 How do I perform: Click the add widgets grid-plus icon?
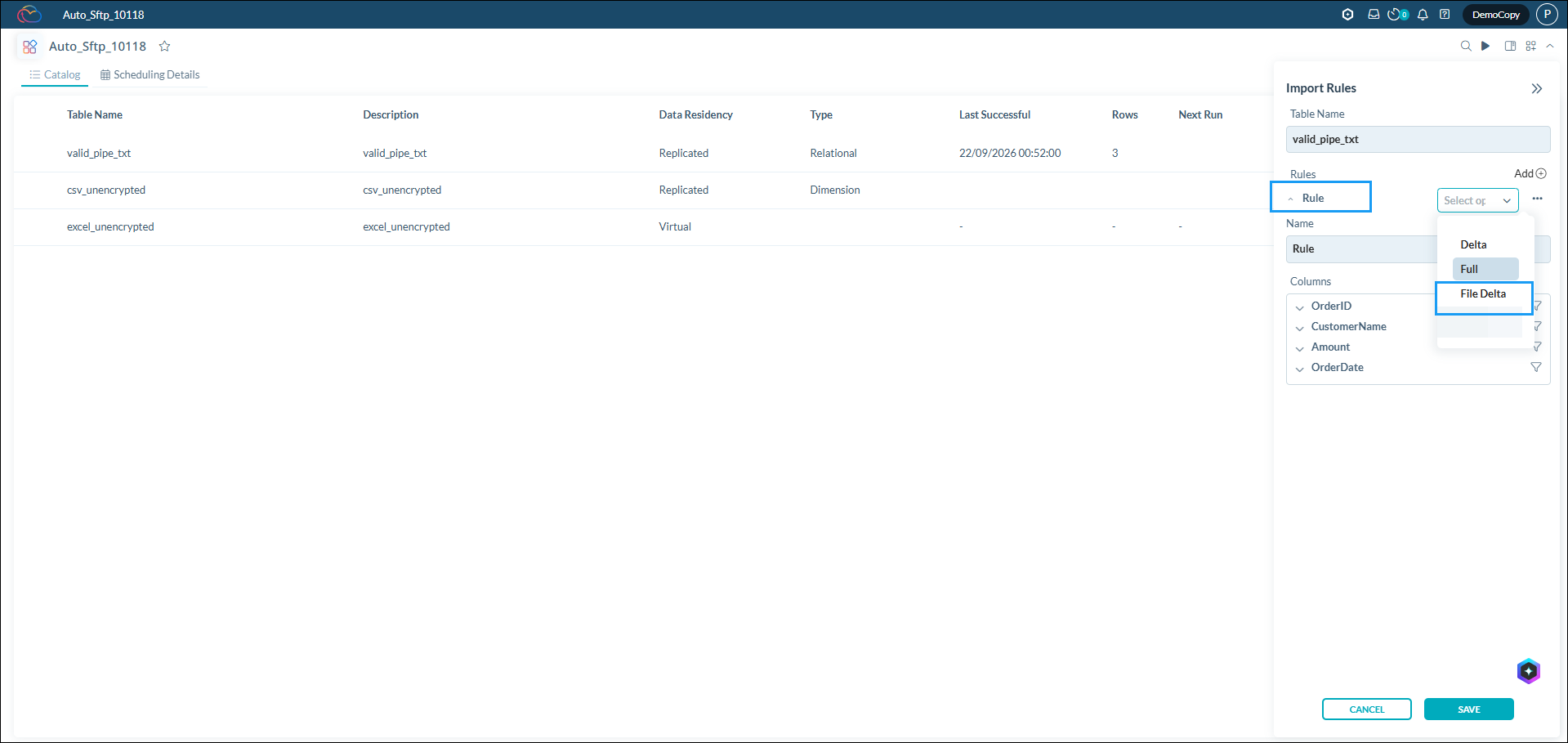point(1530,46)
